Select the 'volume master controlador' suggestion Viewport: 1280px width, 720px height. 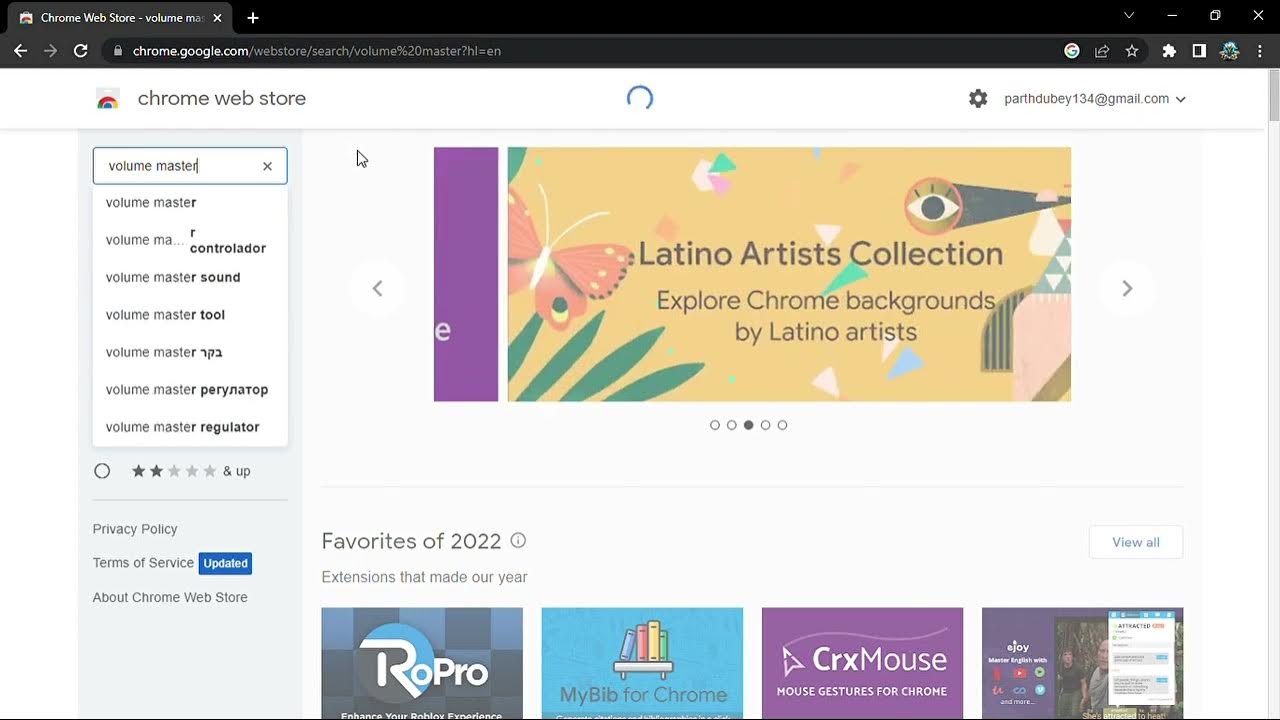[x=190, y=240]
